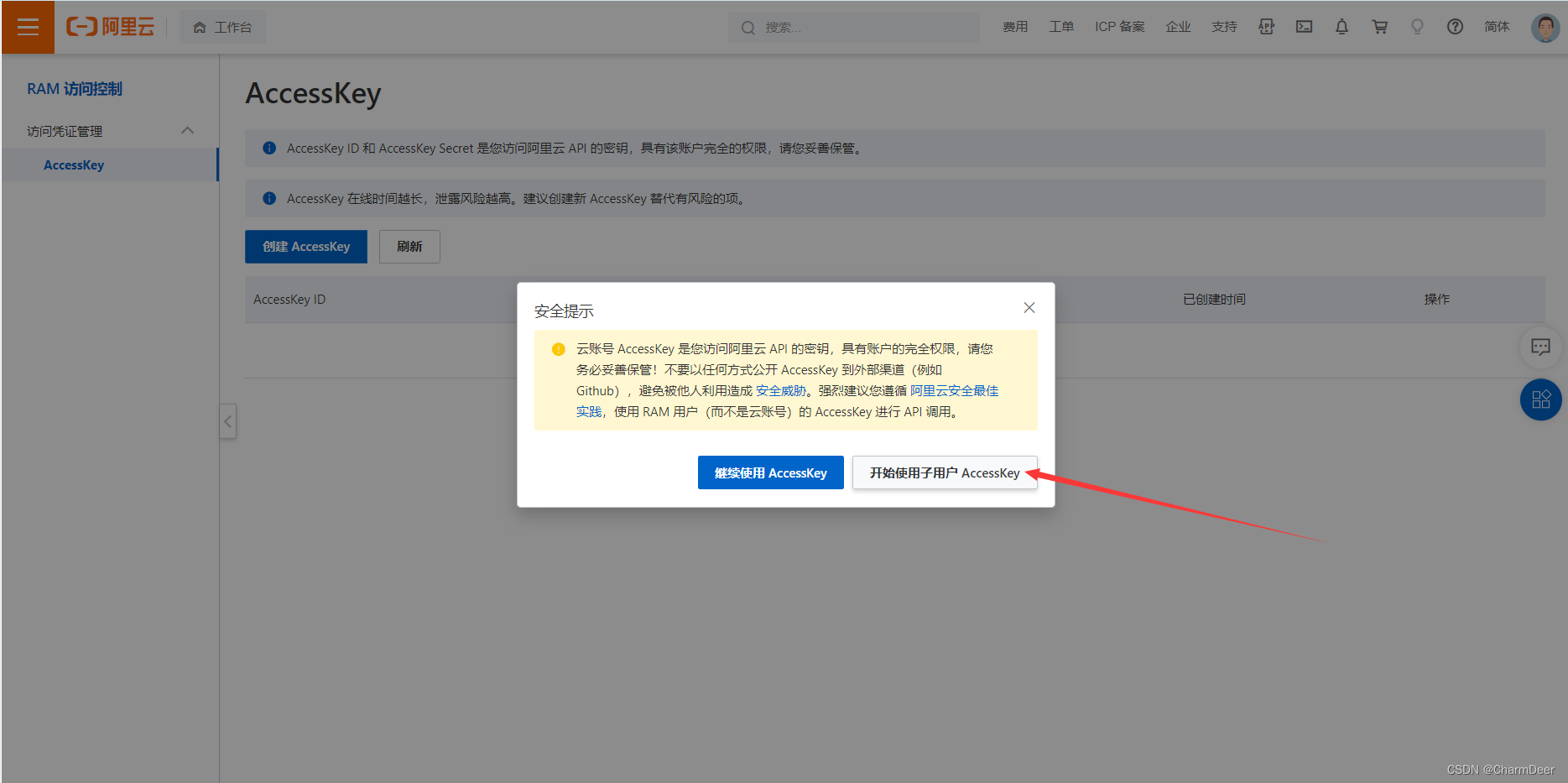Click the AccessKey ID column header
Screen dimensions: 1568x783
tap(289, 300)
